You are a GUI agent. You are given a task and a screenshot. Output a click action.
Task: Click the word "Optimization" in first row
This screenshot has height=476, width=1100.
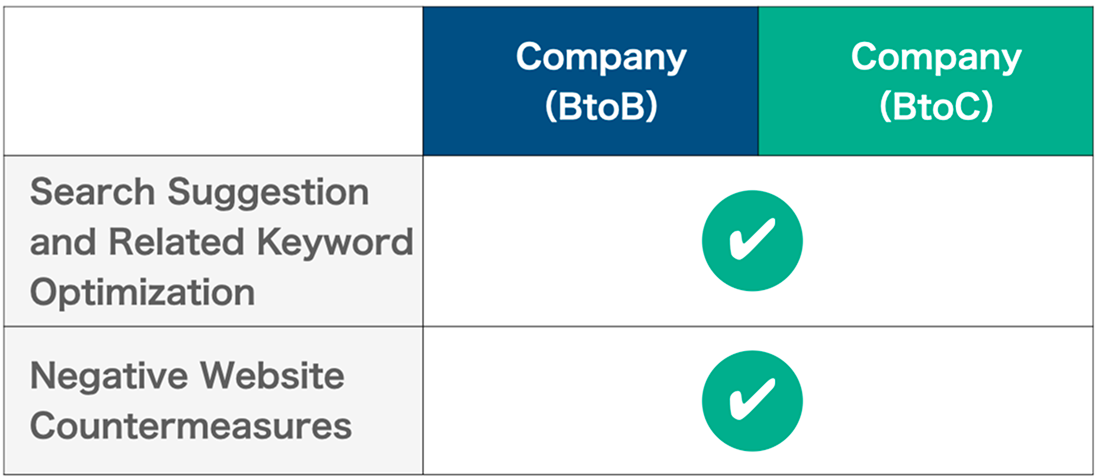click(x=141, y=293)
